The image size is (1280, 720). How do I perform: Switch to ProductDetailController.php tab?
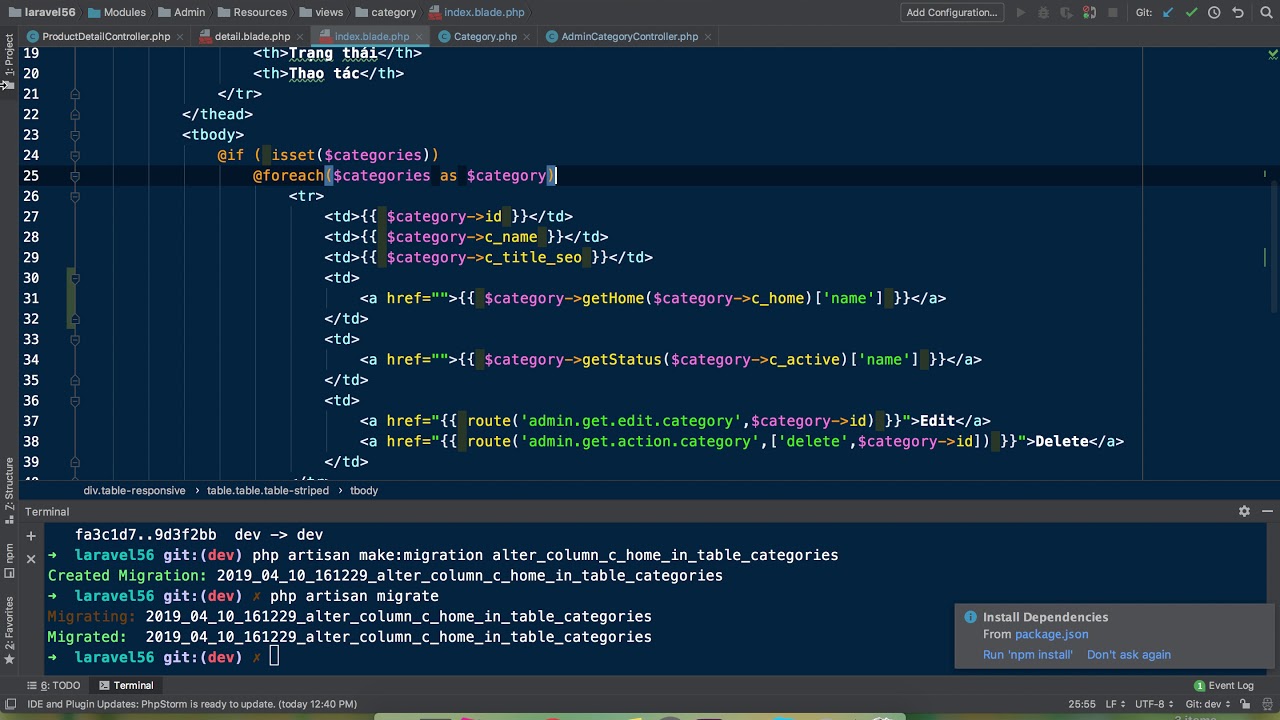105,37
